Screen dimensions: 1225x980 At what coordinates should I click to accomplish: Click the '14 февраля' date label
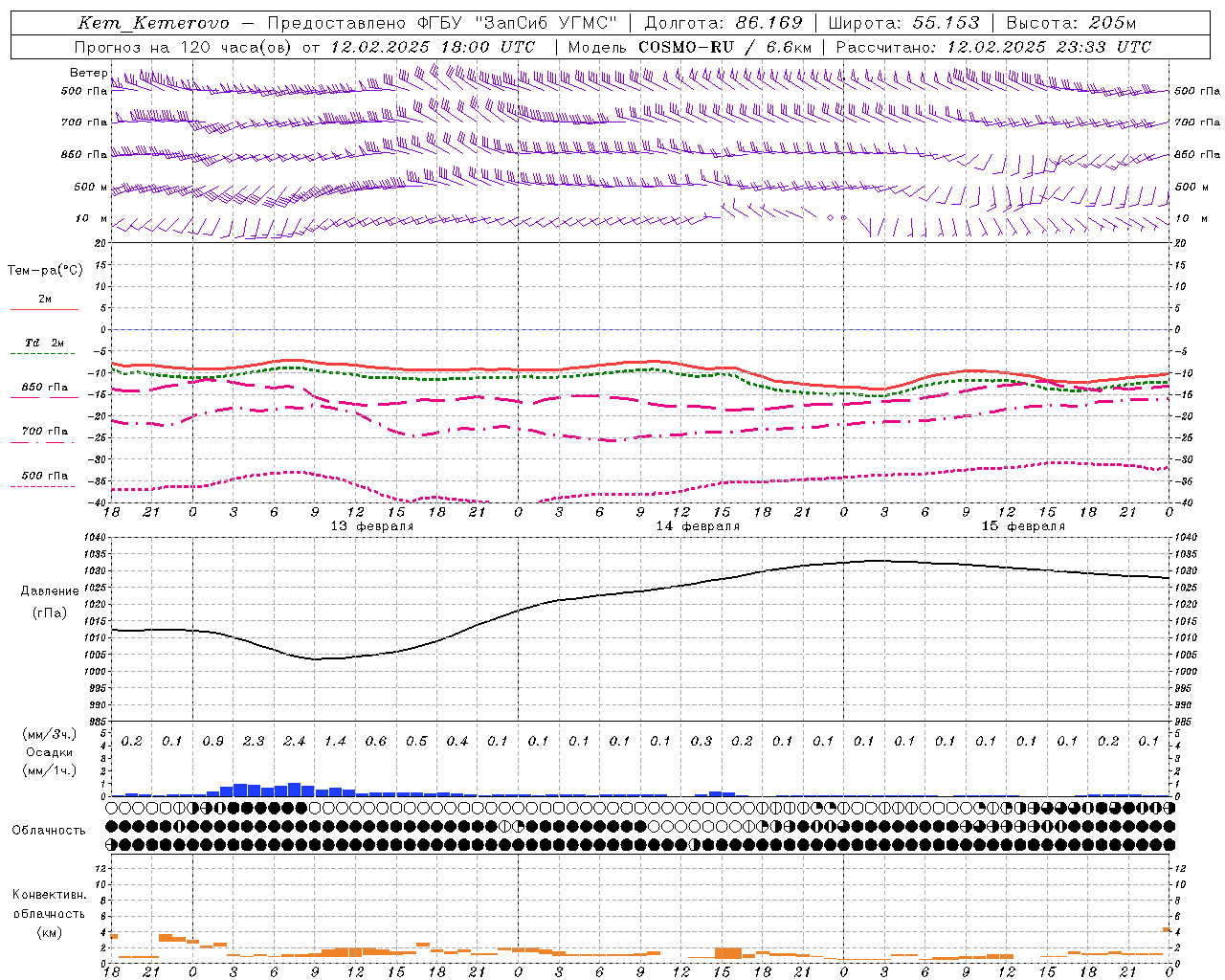[698, 526]
